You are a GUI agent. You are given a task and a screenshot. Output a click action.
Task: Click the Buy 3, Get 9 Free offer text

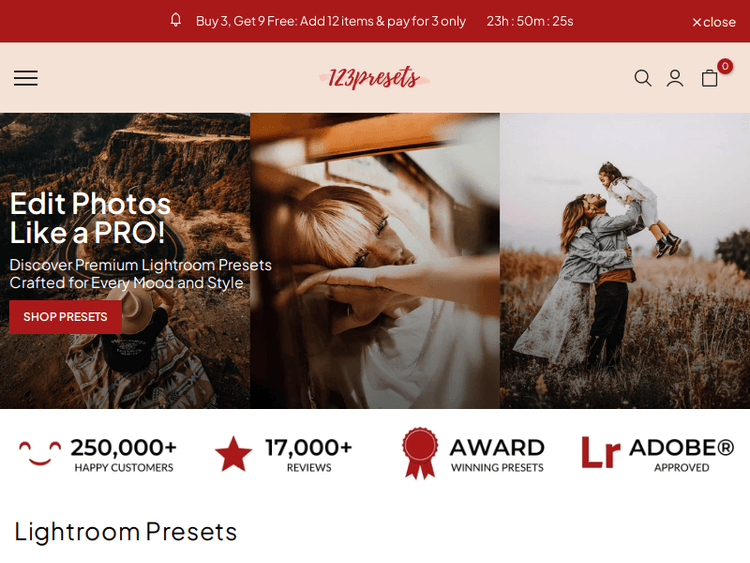[x=331, y=21]
